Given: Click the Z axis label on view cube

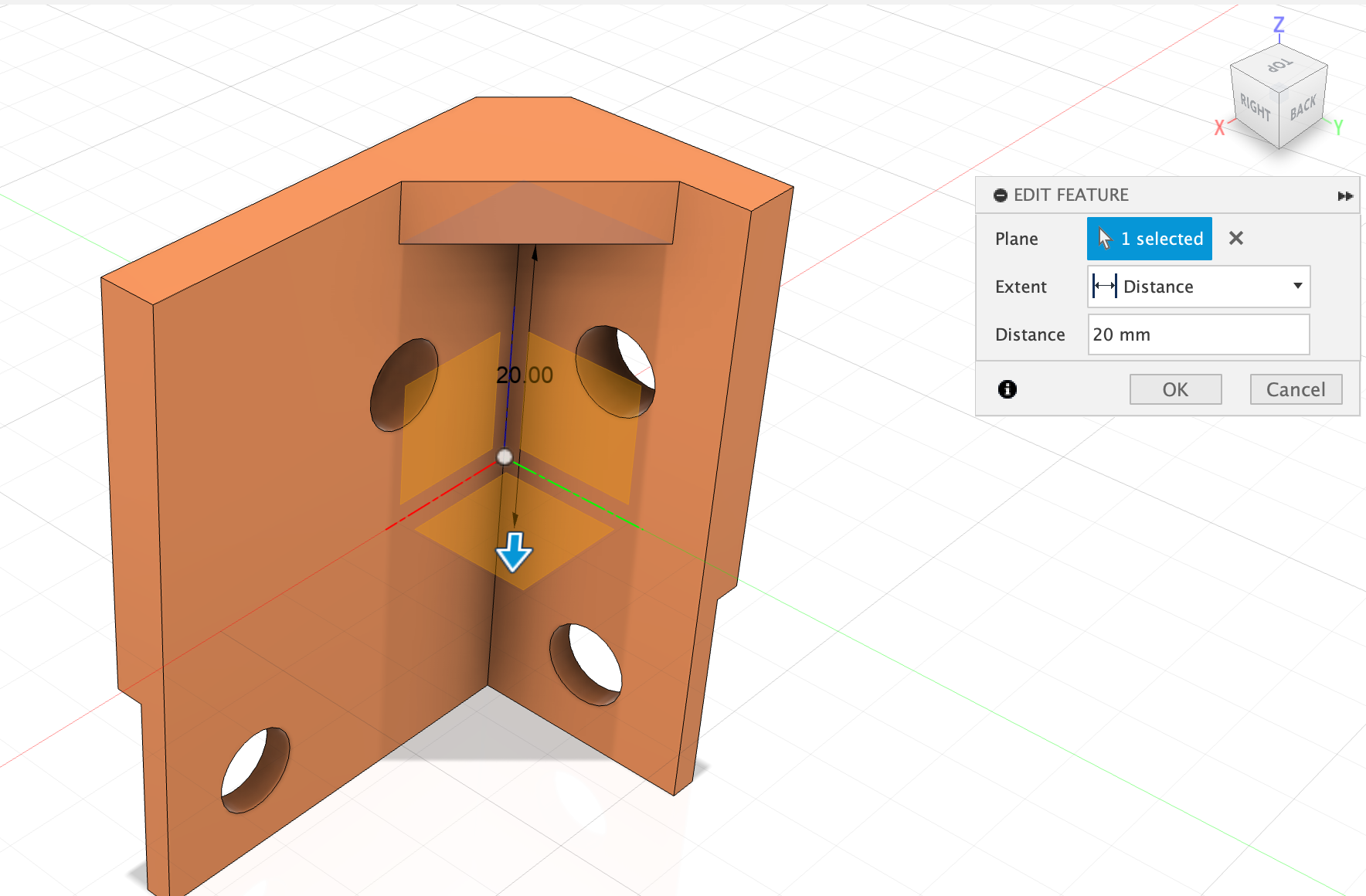Looking at the screenshot, I should [x=1279, y=24].
